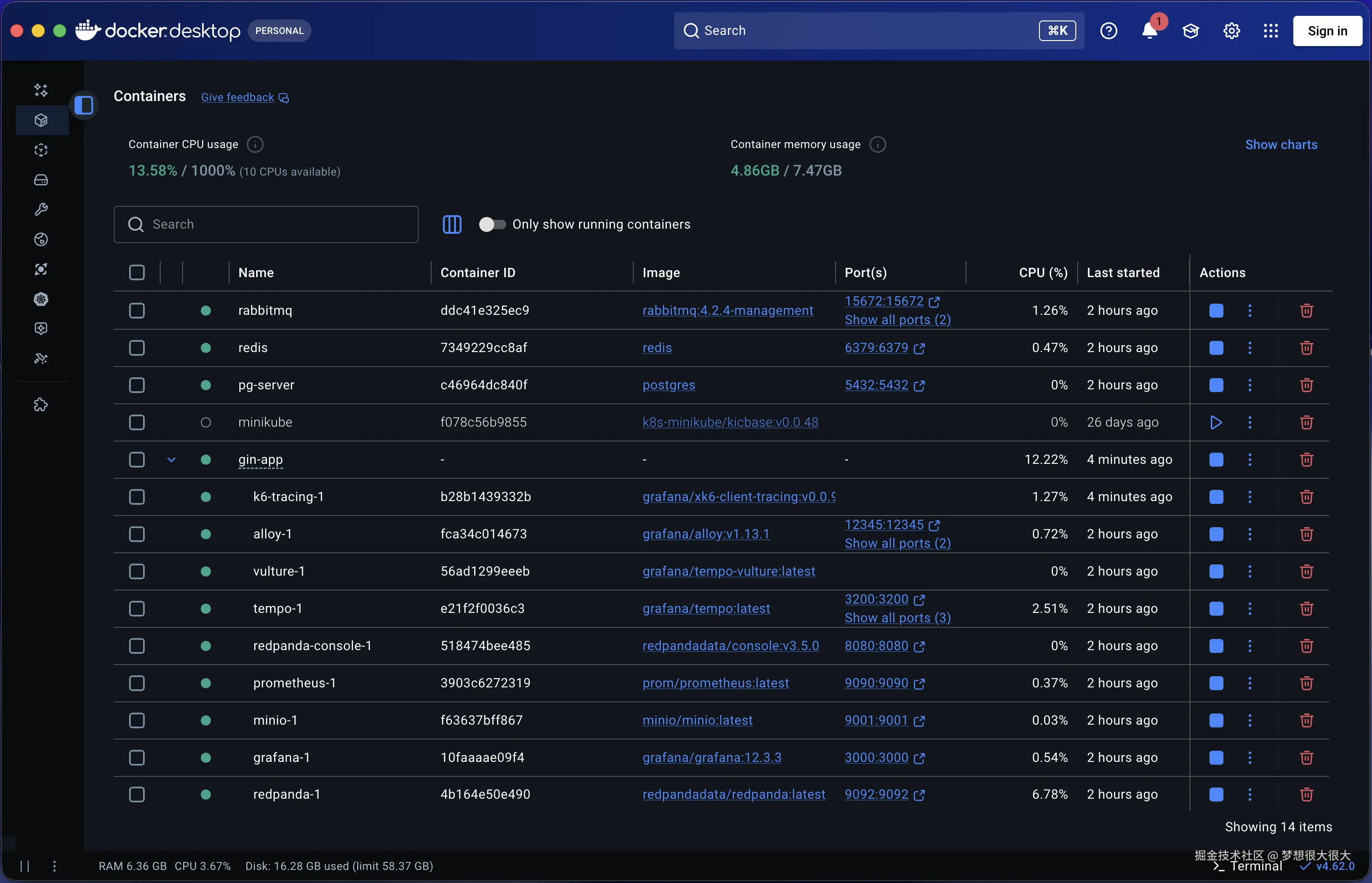Open Docker settings gear icon
Image resolution: width=1372 pixels, height=883 pixels.
pyautogui.click(x=1231, y=30)
